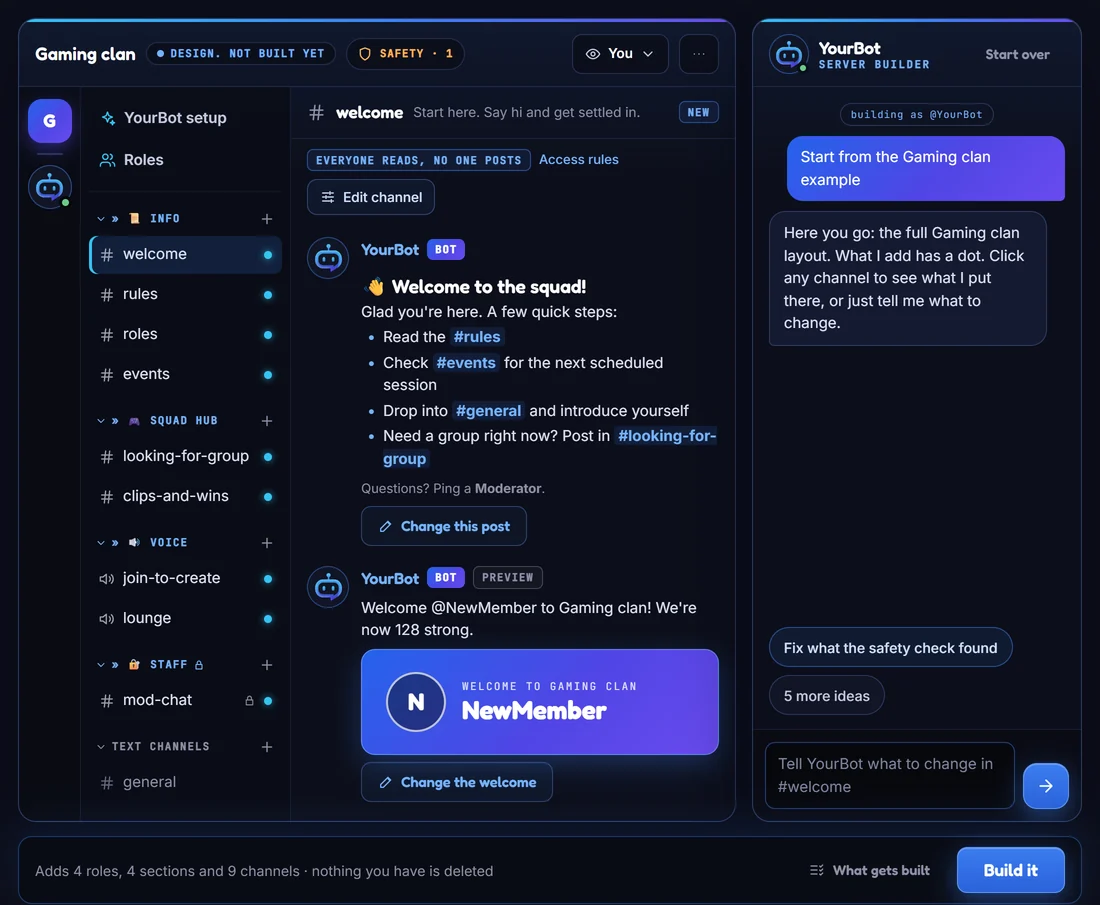1100x905 pixels.
Task: Click Change this post button
Action: [x=444, y=526]
